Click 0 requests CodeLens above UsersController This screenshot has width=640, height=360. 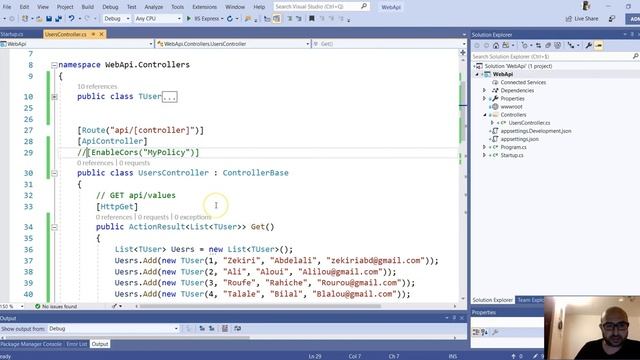[134, 163]
